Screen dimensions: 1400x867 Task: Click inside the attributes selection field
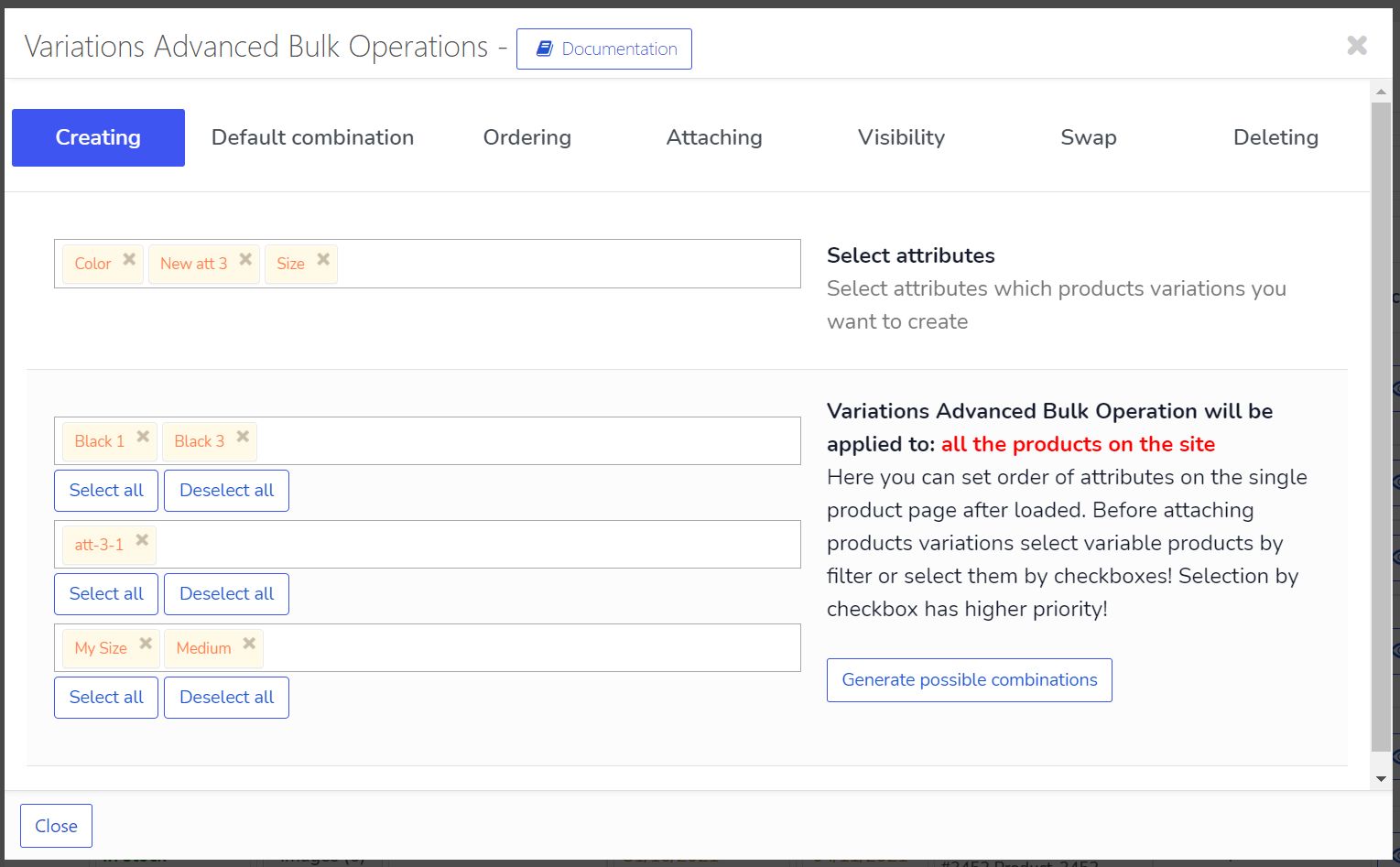(x=568, y=264)
